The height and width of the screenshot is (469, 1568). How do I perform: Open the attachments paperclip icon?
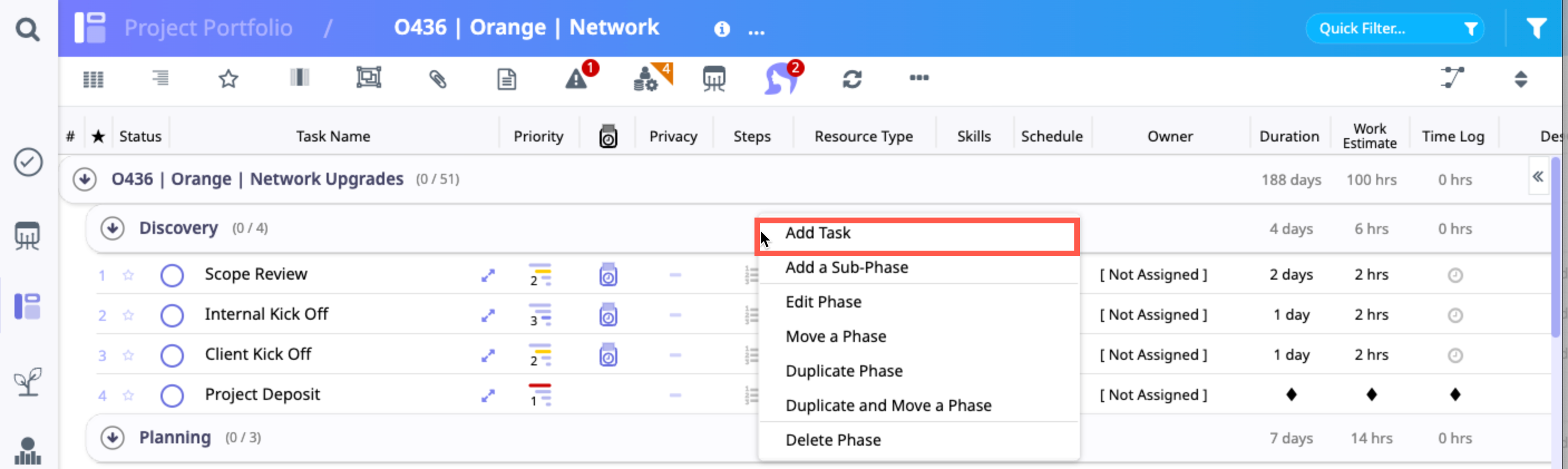click(x=437, y=79)
